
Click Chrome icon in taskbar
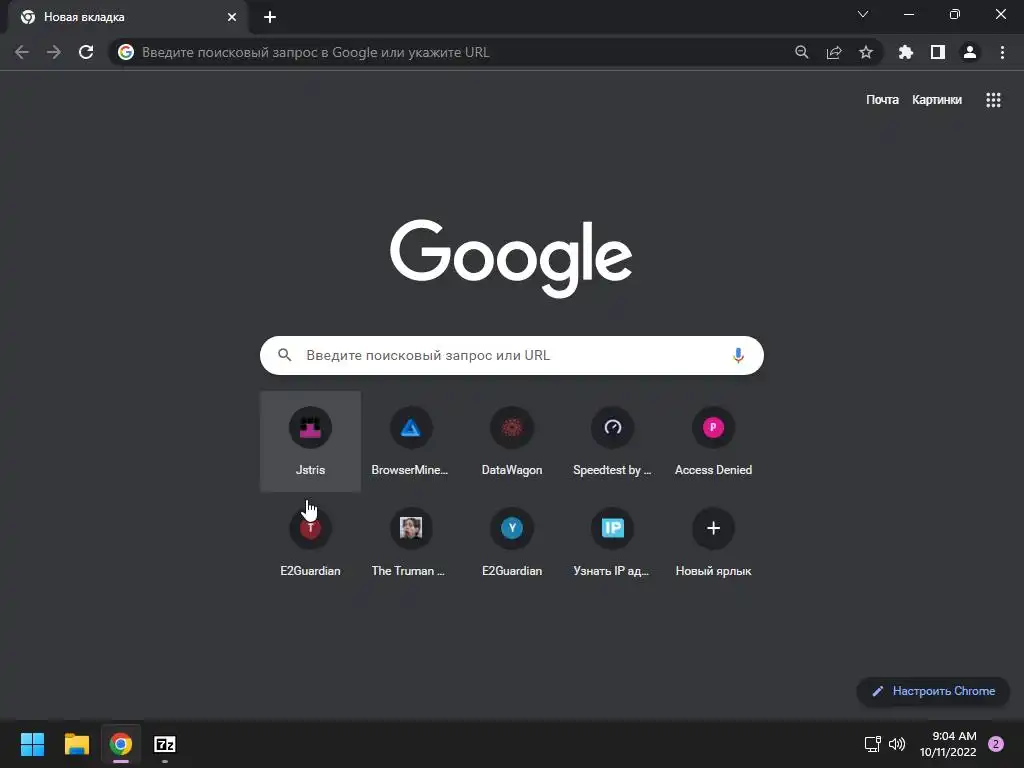[121, 744]
